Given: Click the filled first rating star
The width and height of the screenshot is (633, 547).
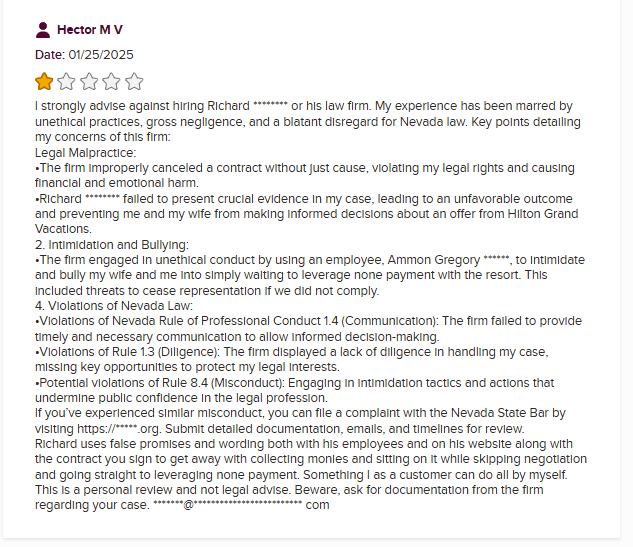Looking at the screenshot, I should pyautogui.click(x=45, y=81).
